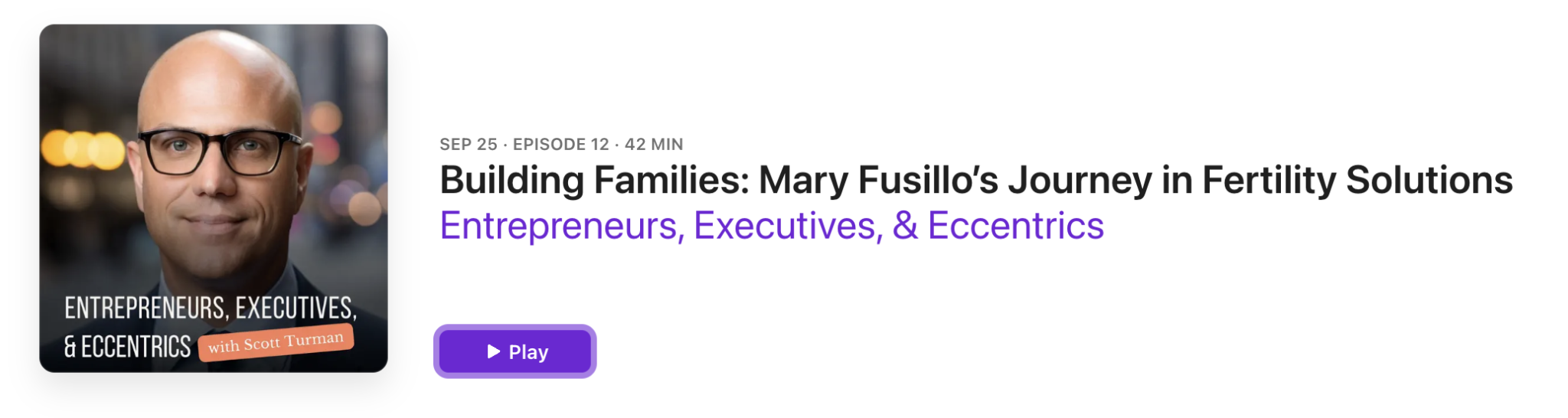Screen dimensions: 1568x418
Task: Open the Building Families episode title
Action: coord(975,181)
